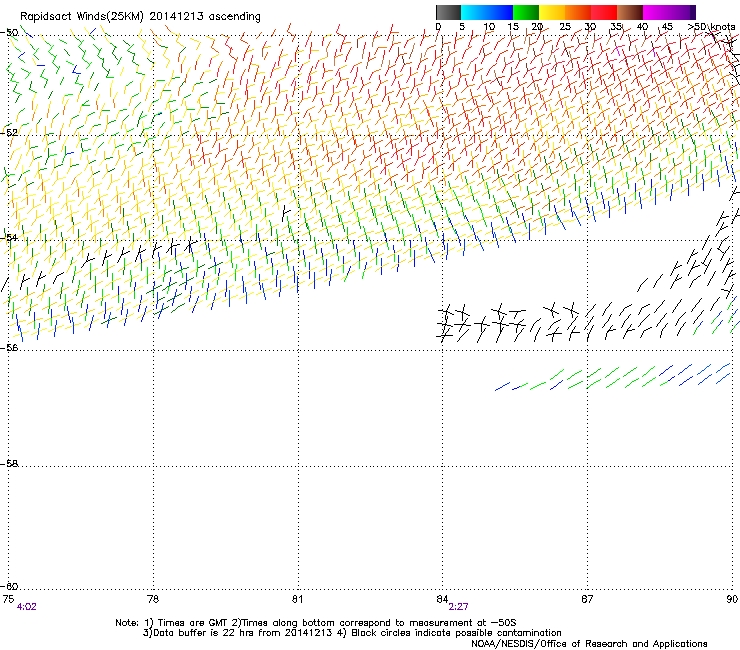This screenshot has height=650, width=740.
Task: Click the purple 4:02 swath time label
Action: 26,607
